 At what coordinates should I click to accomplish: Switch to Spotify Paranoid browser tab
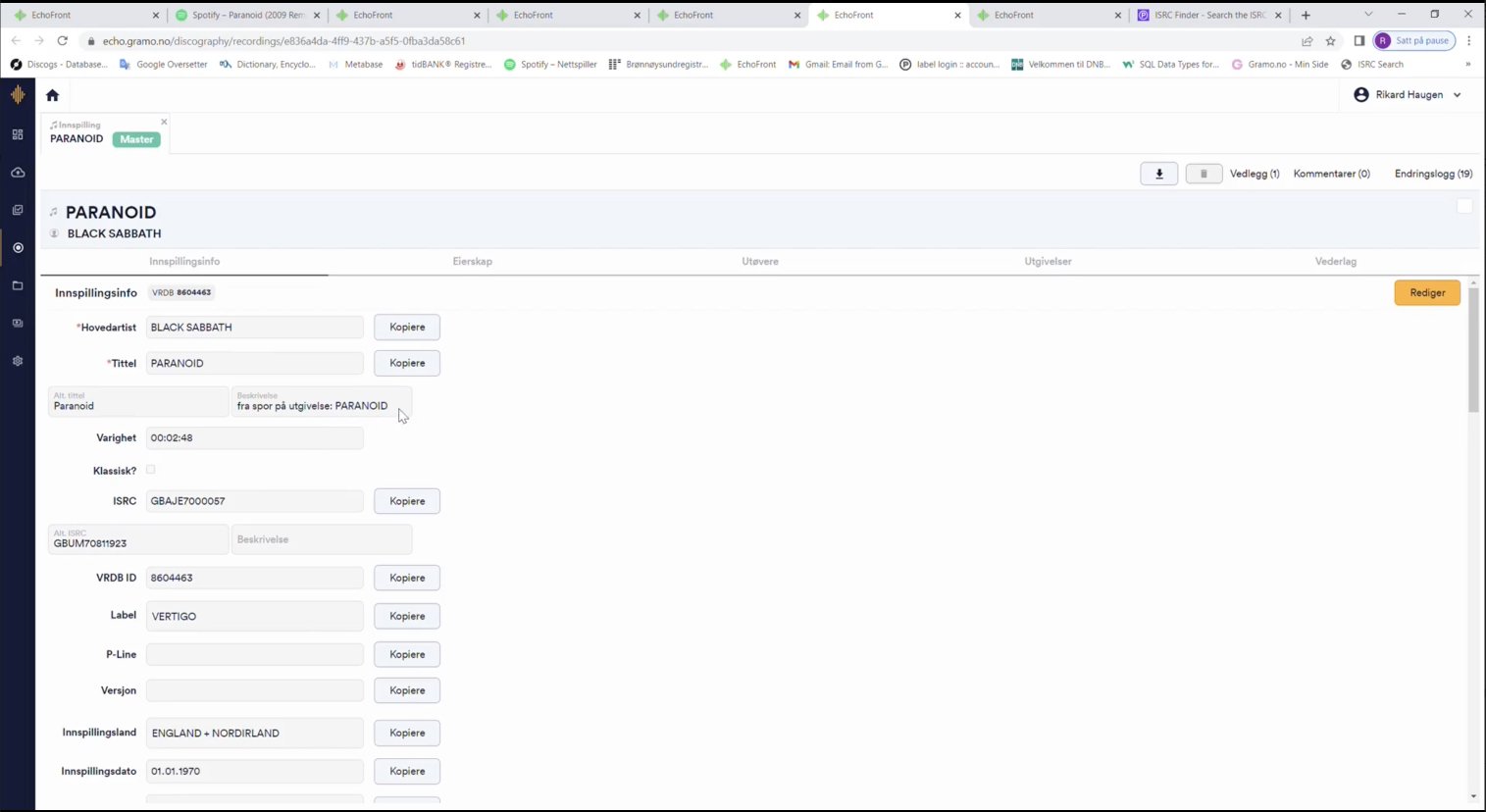click(246, 15)
